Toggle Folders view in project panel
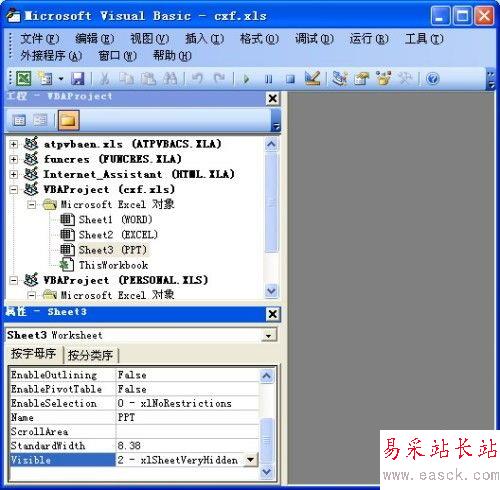 [69, 120]
